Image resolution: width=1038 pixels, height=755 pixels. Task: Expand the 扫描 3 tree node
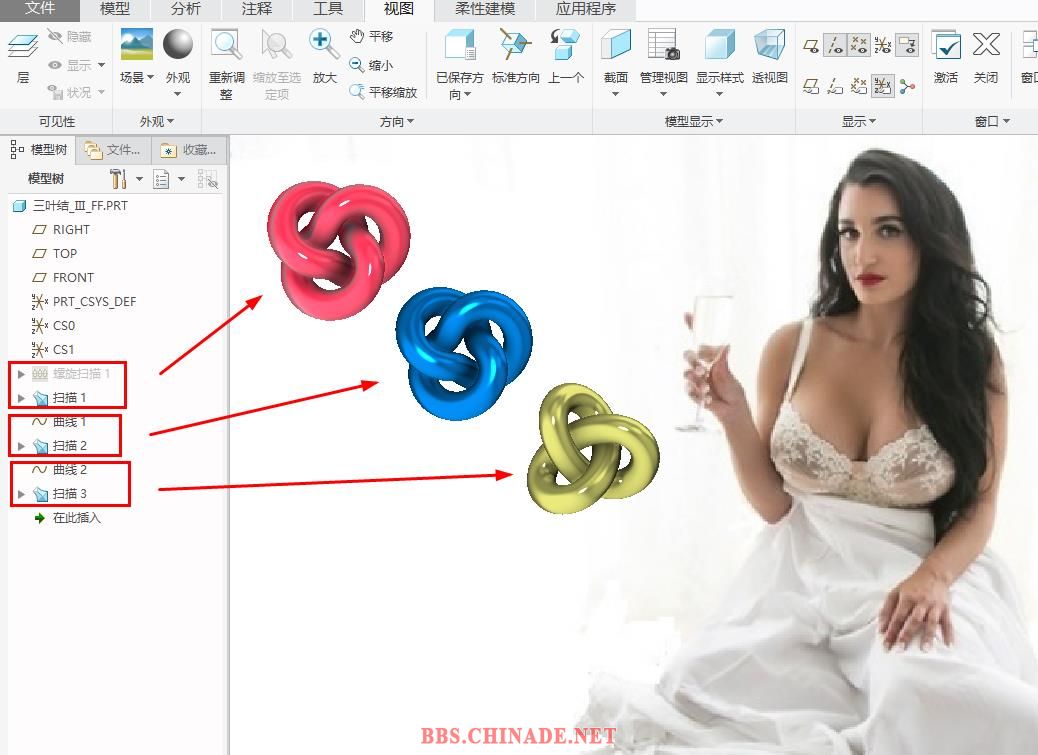click(x=21, y=494)
